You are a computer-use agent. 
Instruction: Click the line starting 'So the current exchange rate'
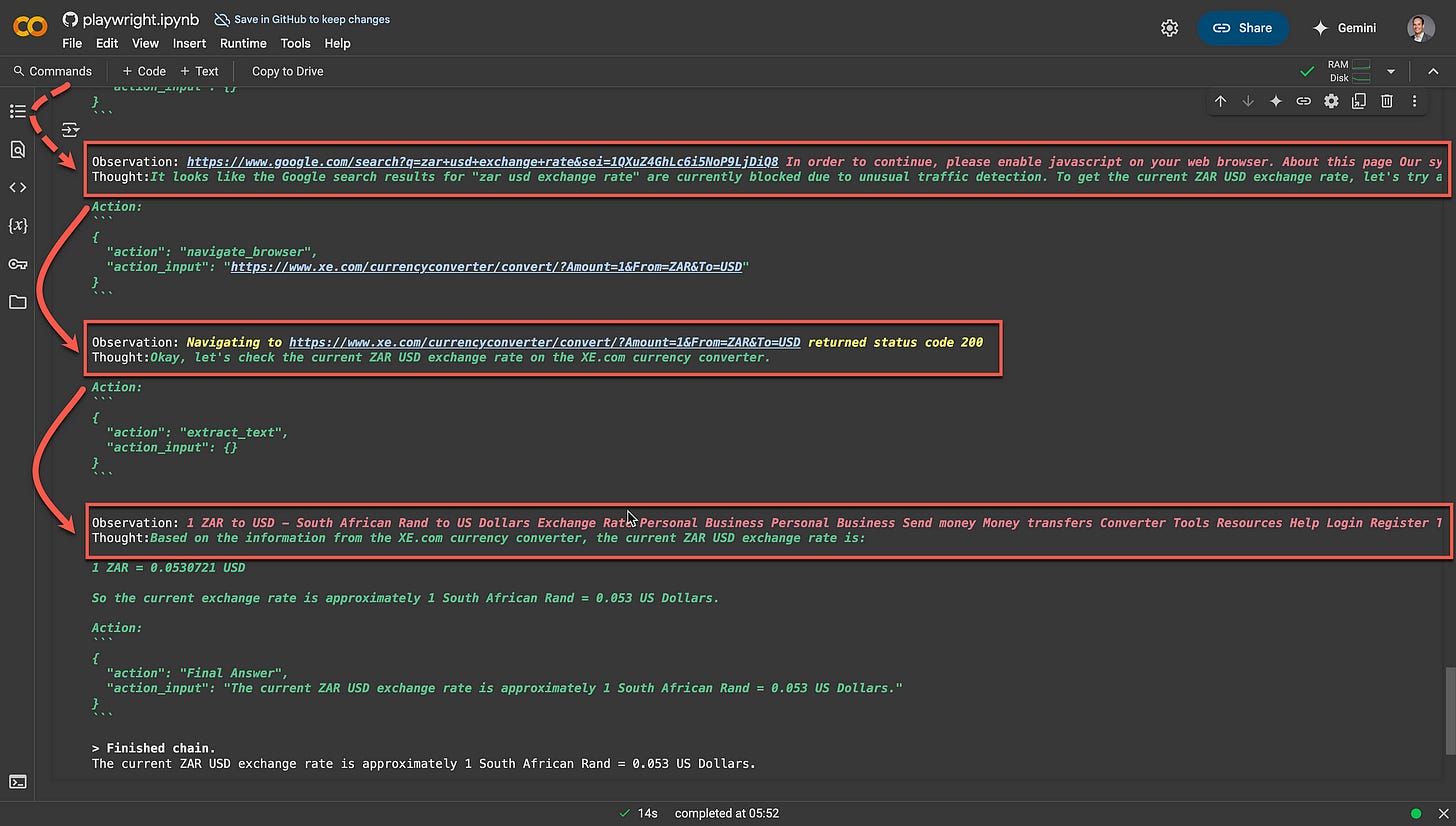tap(405, 598)
